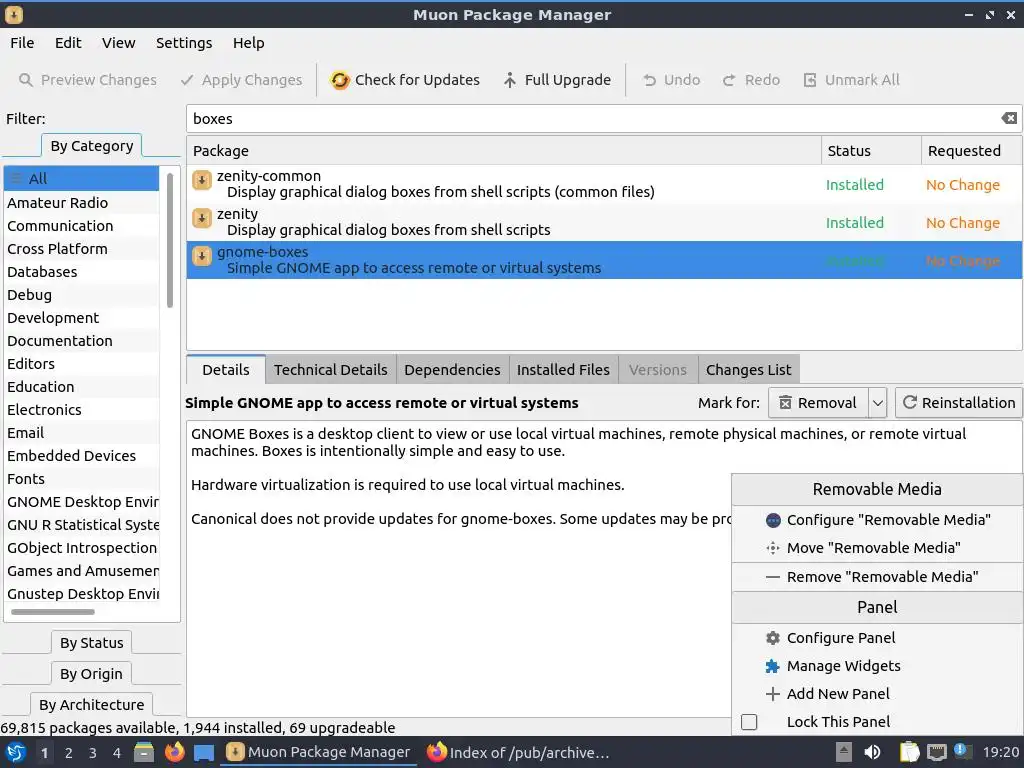Click the Removal button
Image resolution: width=1024 pixels, height=768 pixels.
coord(818,403)
